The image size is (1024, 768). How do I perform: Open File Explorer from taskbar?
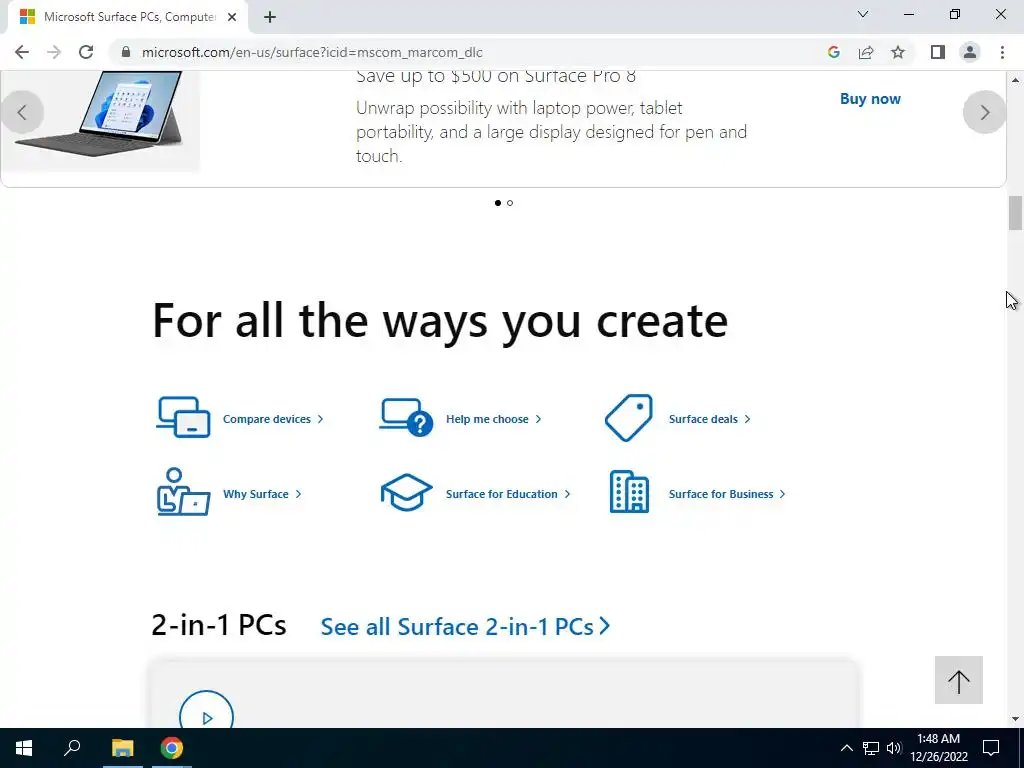click(x=122, y=748)
